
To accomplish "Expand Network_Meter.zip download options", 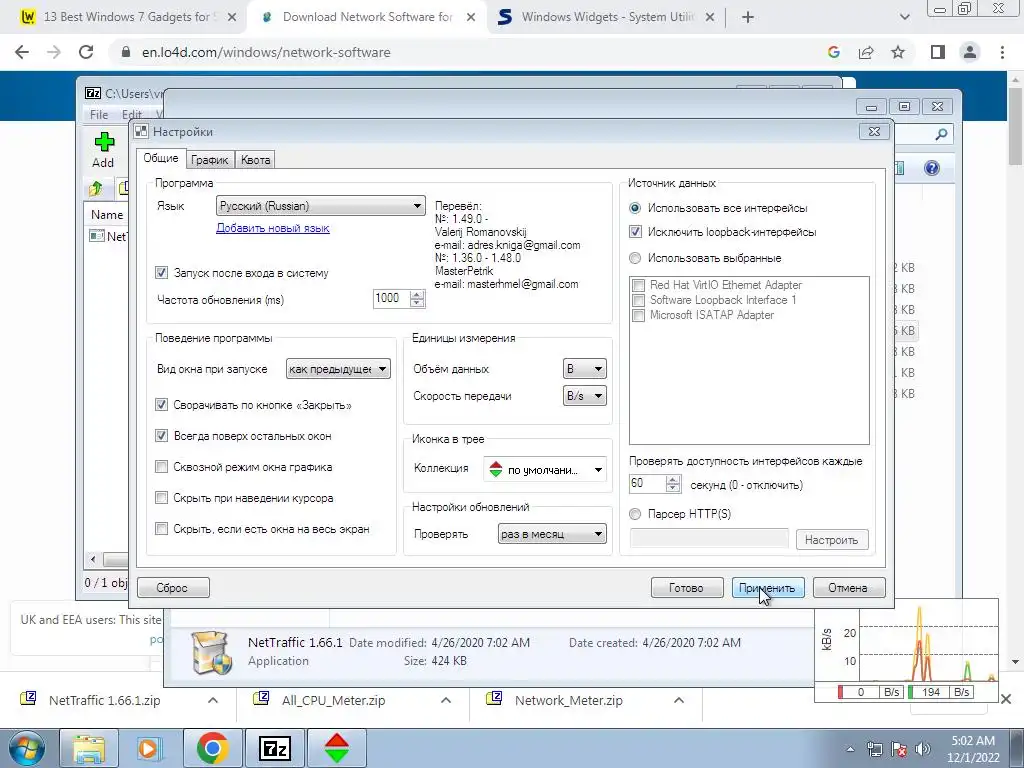I will pyautogui.click(x=679, y=700).
